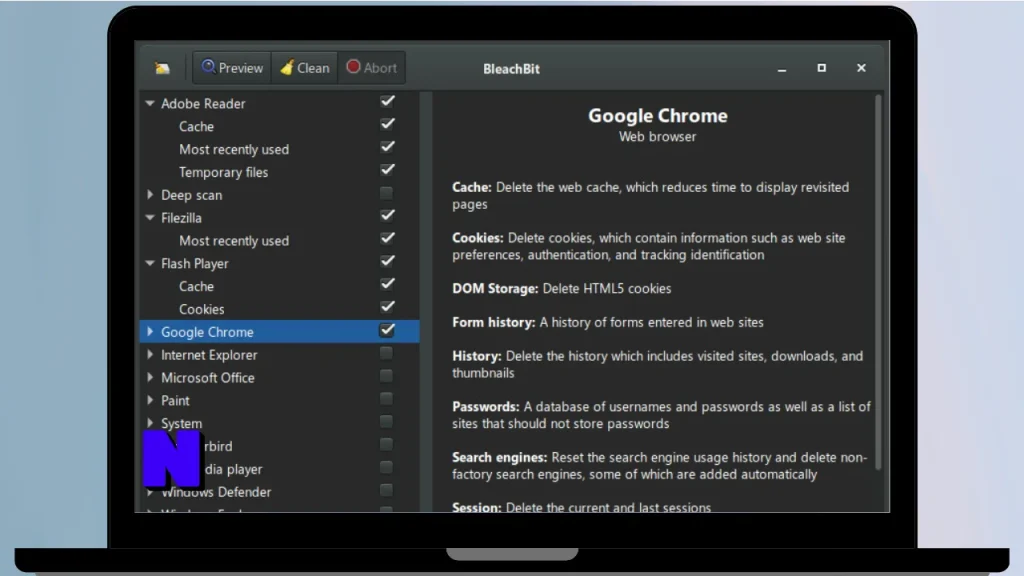
Task: Uncheck the Google Chrome checkbox
Action: pos(387,330)
